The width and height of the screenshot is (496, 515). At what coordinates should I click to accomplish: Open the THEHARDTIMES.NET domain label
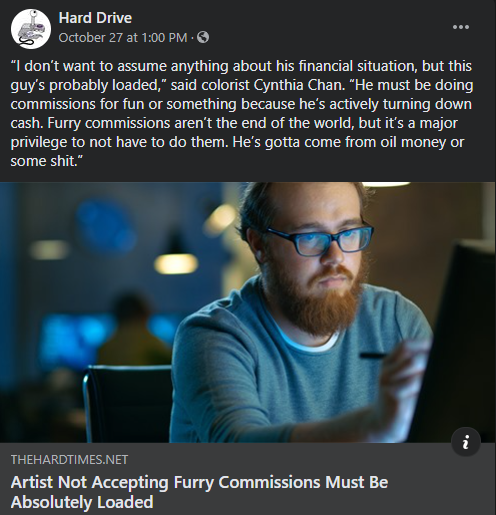[x=69, y=460]
